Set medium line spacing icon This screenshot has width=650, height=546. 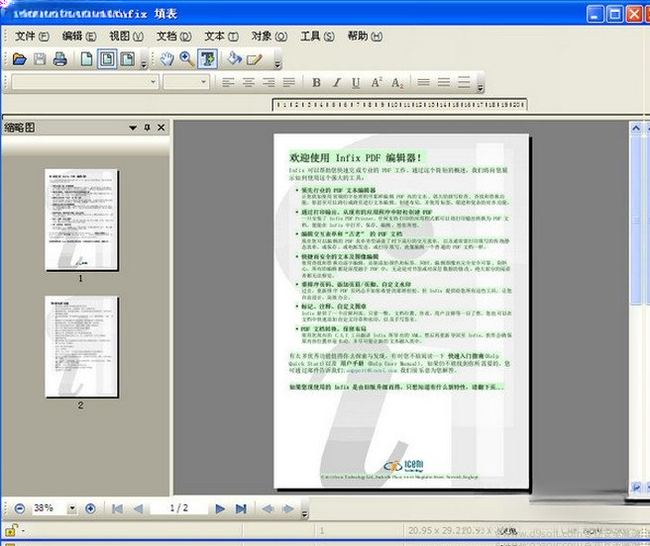click(x=444, y=82)
